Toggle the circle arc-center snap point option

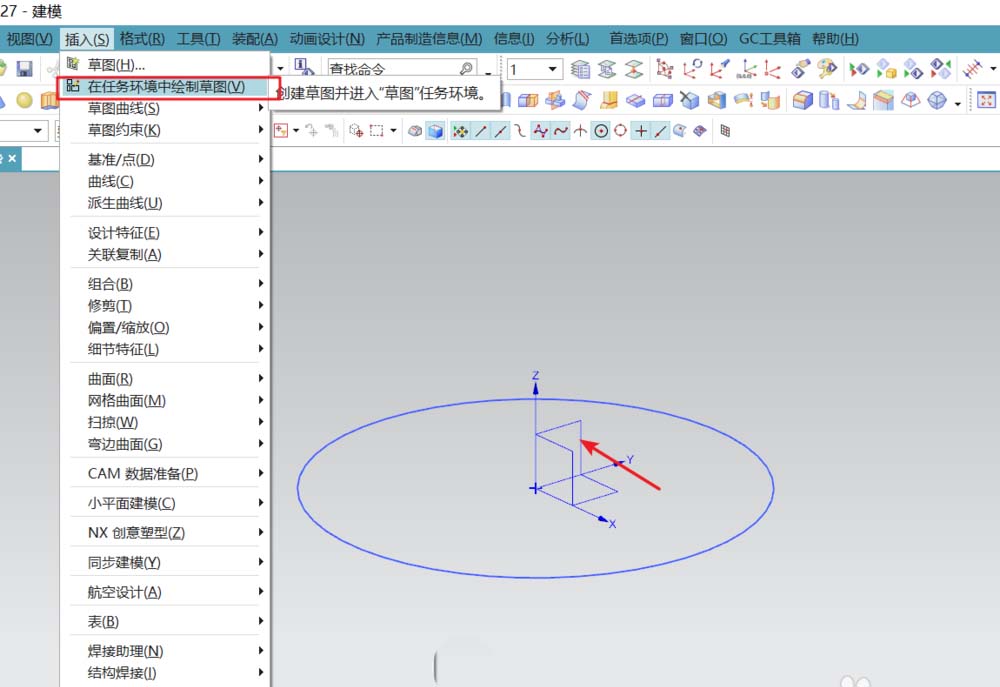click(x=600, y=131)
